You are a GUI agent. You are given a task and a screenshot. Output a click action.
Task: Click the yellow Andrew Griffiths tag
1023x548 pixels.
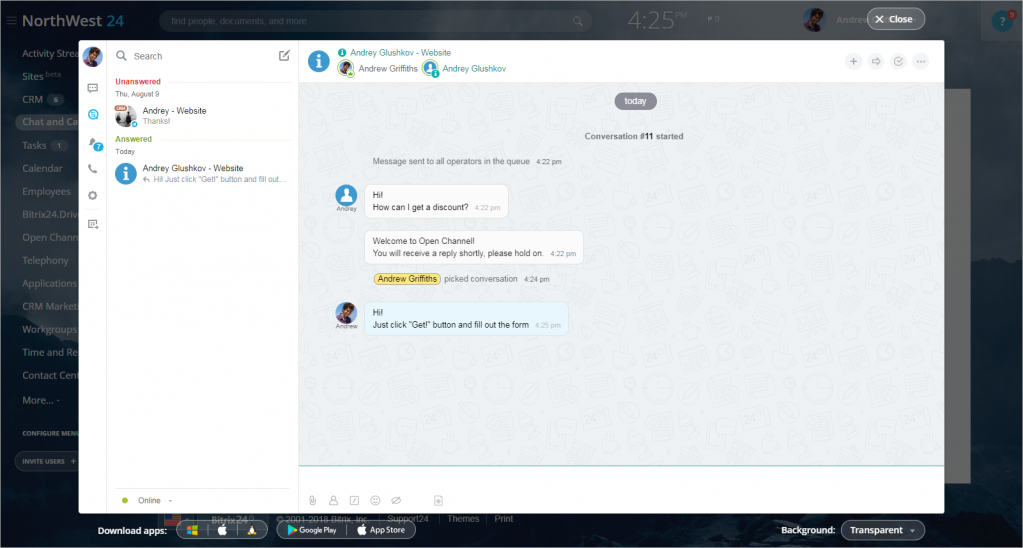point(407,279)
